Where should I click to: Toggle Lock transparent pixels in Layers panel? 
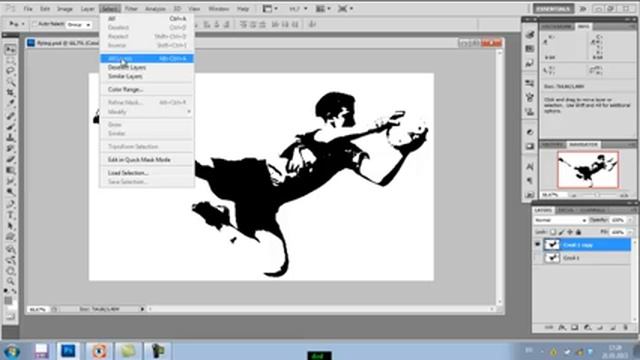click(x=553, y=232)
